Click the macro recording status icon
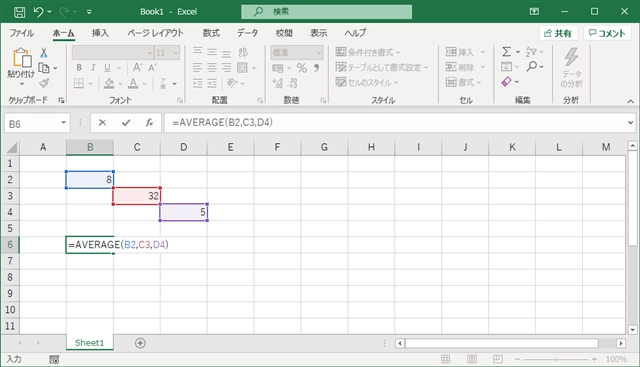Image resolution: width=640 pixels, height=367 pixels. (x=54, y=359)
